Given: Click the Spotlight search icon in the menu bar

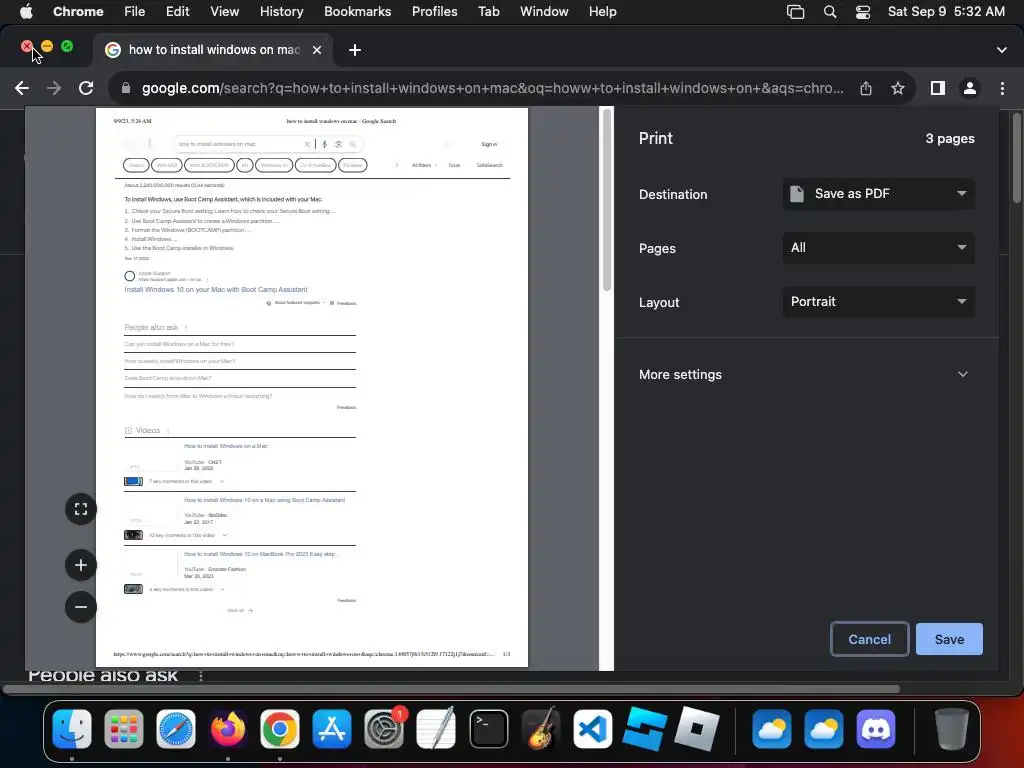Looking at the screenshot, I should point(830,12).
